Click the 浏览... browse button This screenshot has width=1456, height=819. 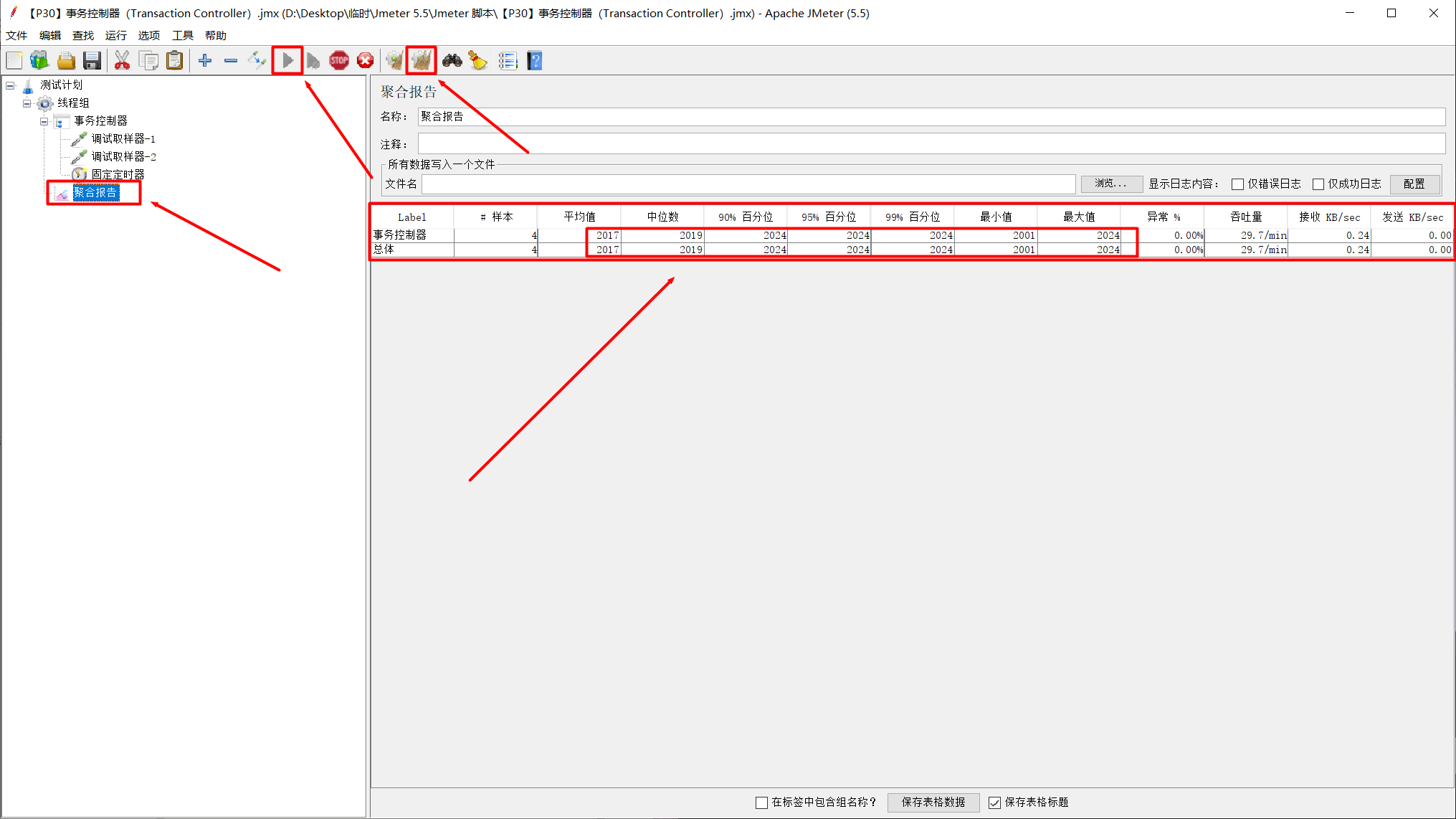(1111, 184)
